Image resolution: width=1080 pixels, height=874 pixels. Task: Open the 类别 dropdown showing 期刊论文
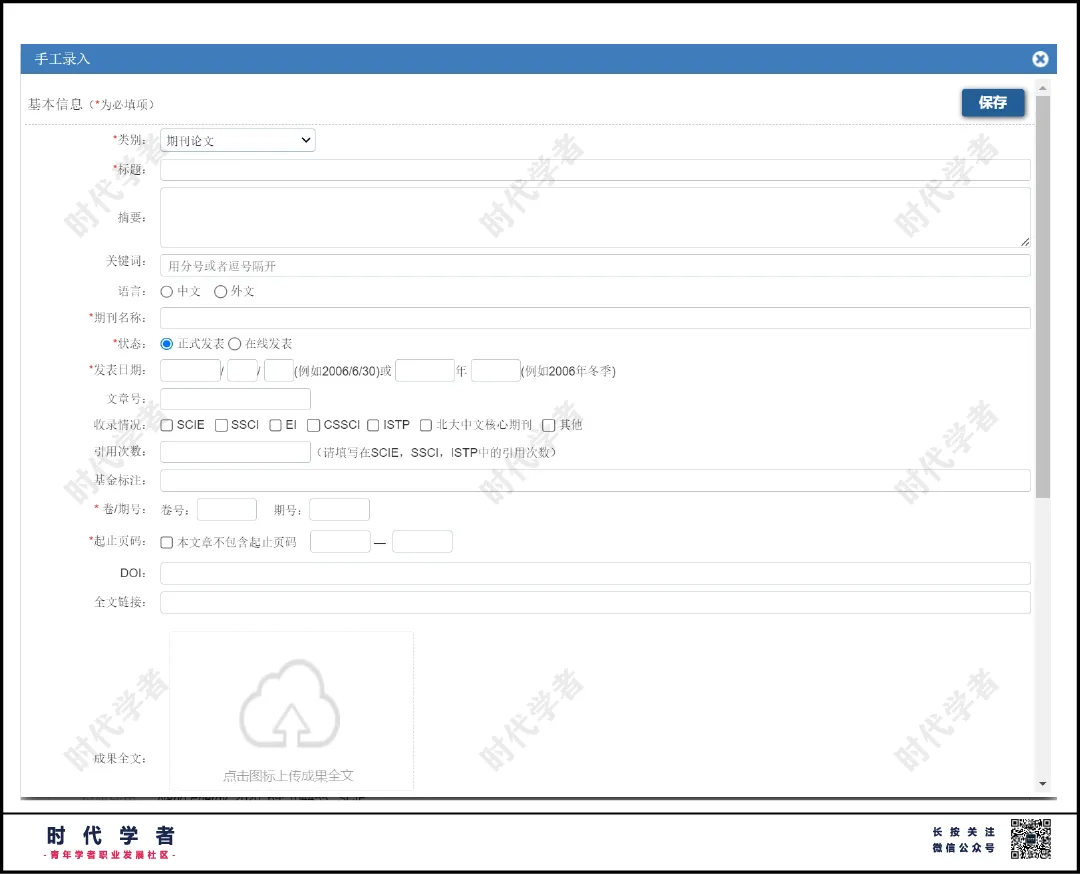click(x=238, y=141)
